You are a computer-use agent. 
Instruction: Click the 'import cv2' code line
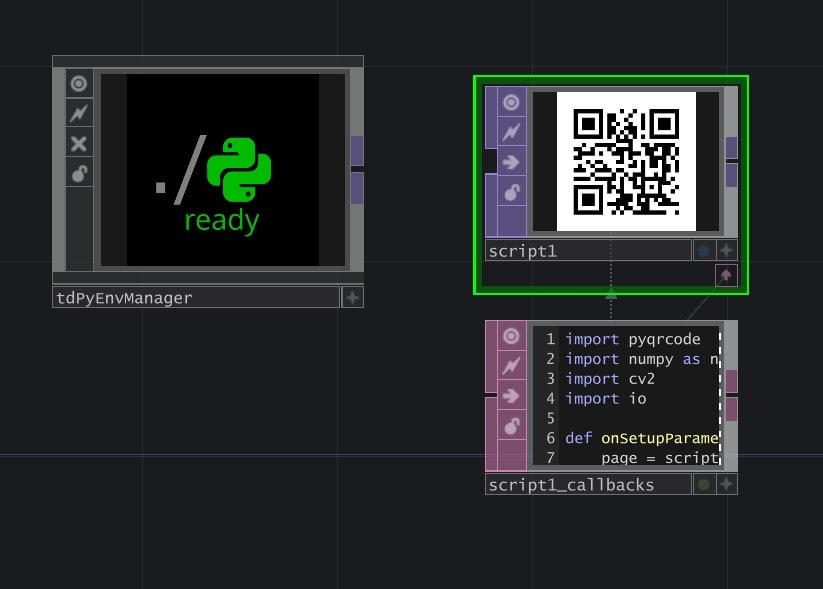click(610, 379)
